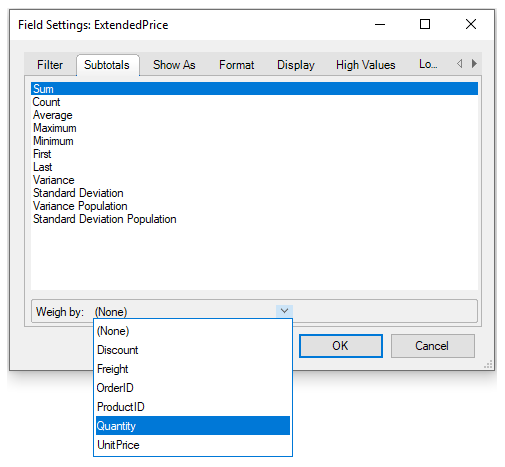Minimize the Field Settings window
Image resolution: width=505 pixels, height=467 pixels.
point(380,24)
